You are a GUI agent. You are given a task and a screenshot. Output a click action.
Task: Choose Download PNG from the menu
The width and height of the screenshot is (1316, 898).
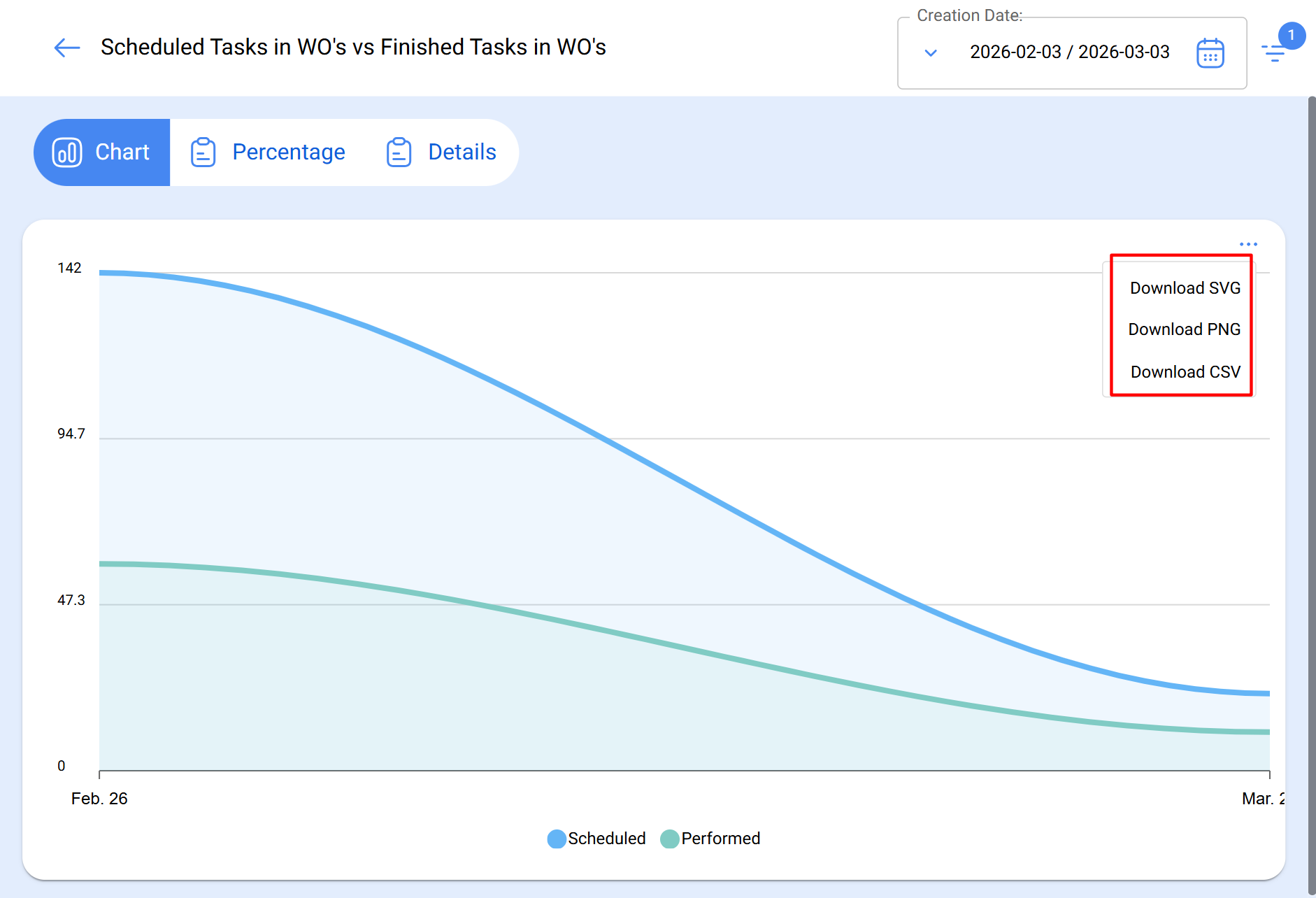click(x=1185, y=329)
